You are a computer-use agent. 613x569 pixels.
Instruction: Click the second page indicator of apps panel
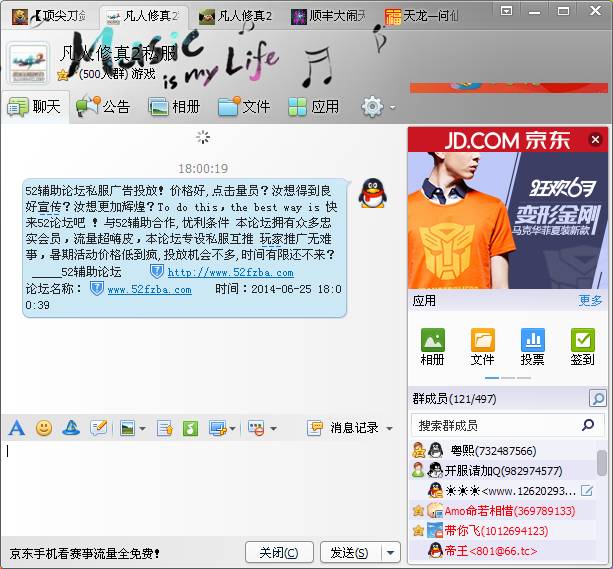pos(508,378)
